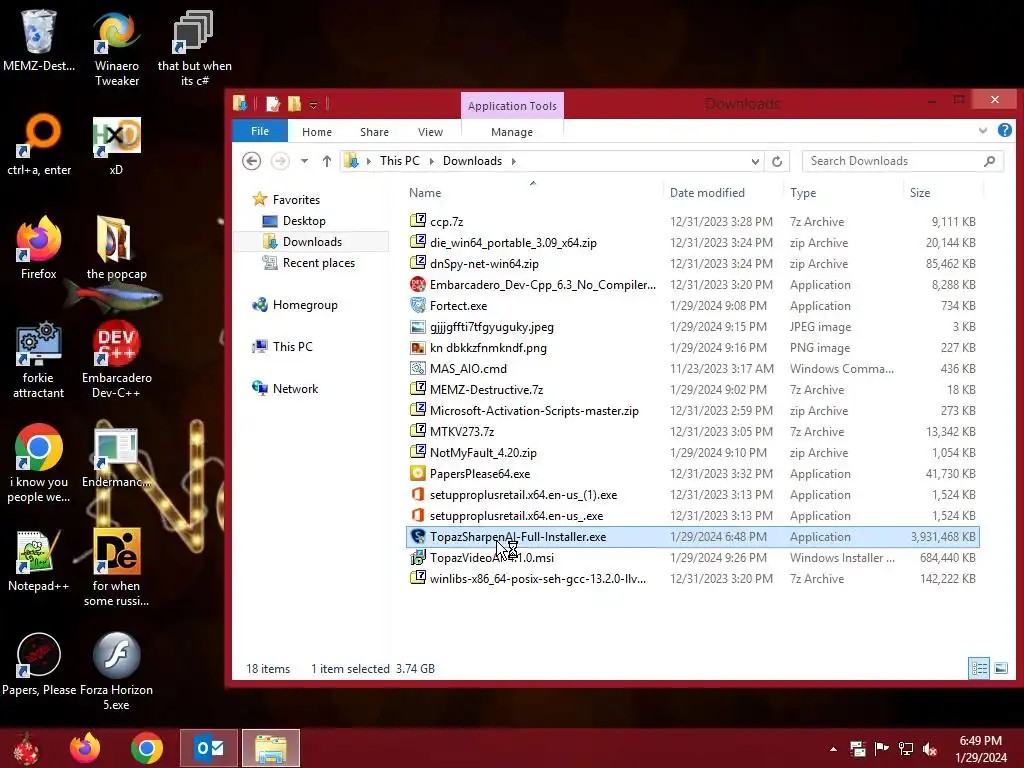Click the muted volume tray icon
The image size is (1024, 768).
[929, 749]
